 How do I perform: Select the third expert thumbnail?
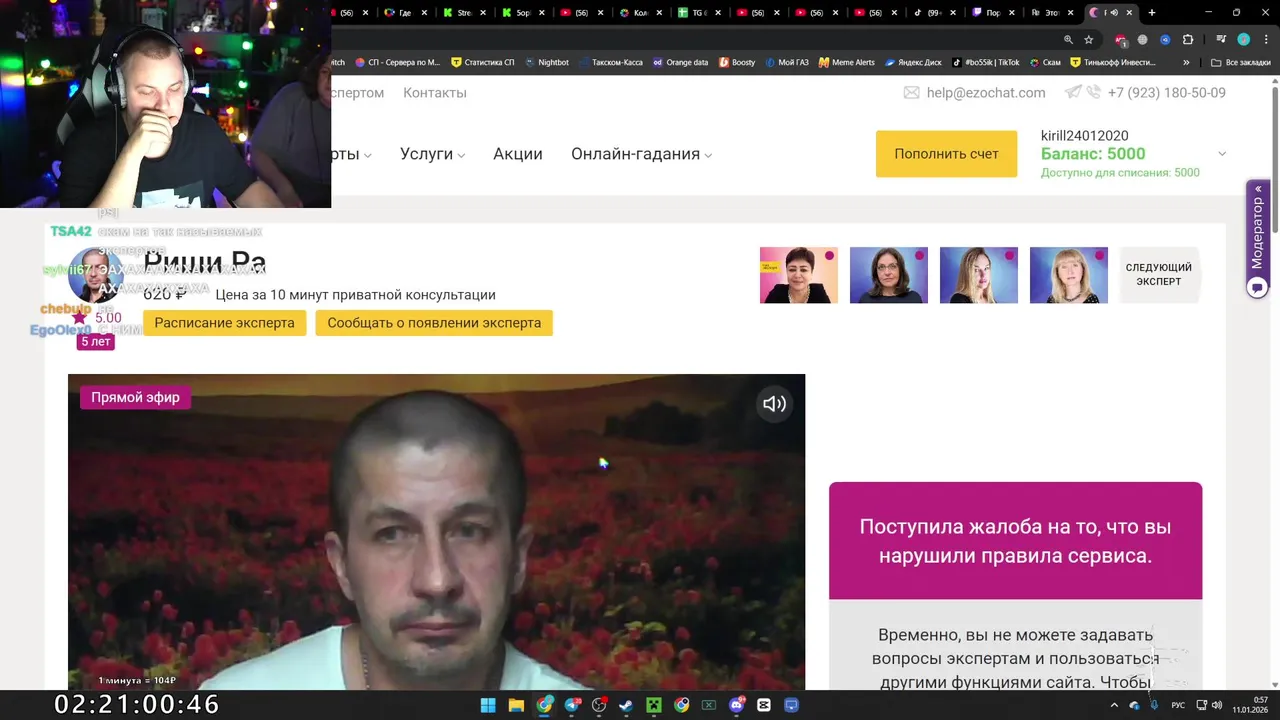[x=979, y=275]
